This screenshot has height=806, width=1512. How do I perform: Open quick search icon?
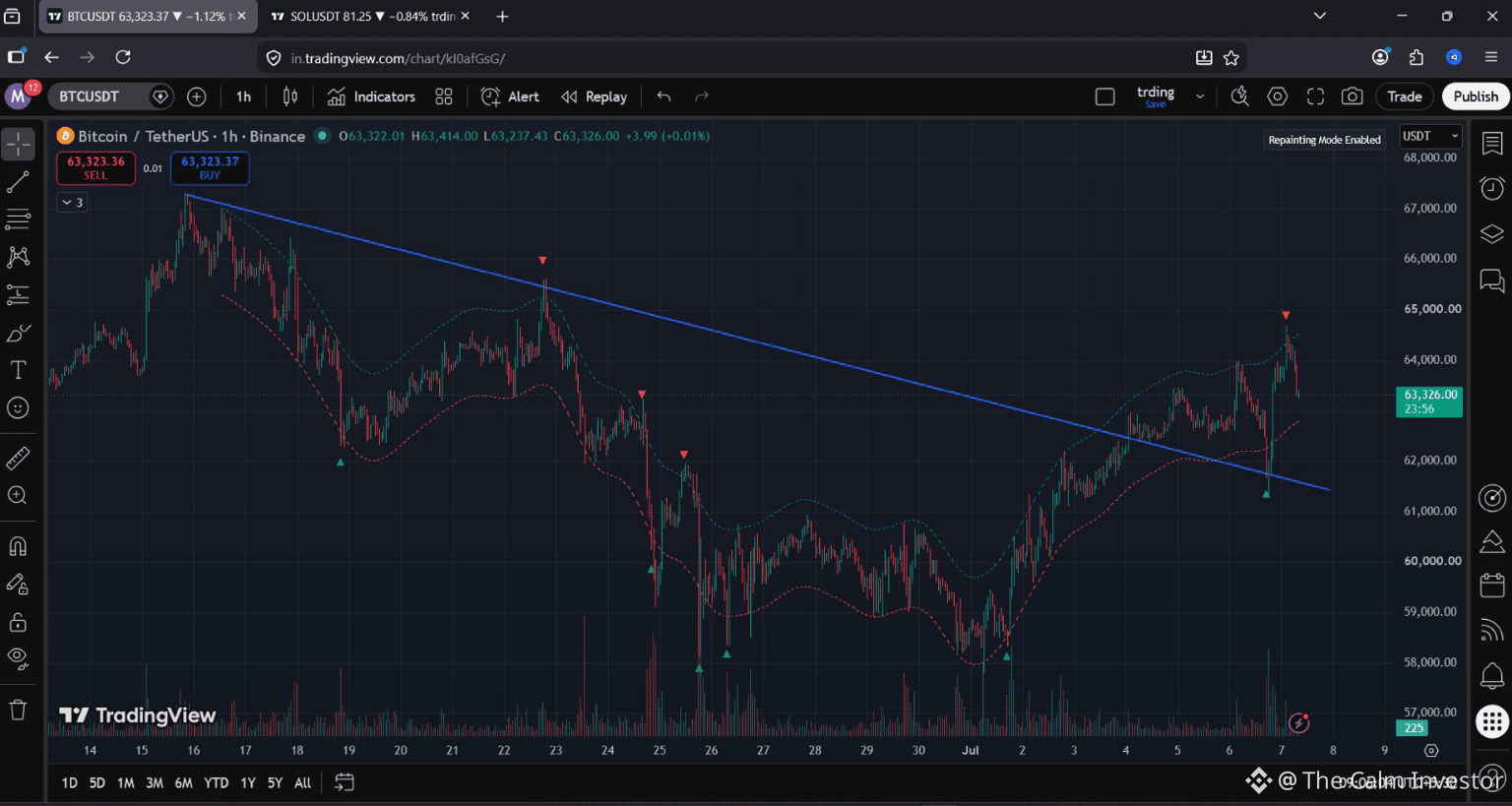[x=1239, y=96]
